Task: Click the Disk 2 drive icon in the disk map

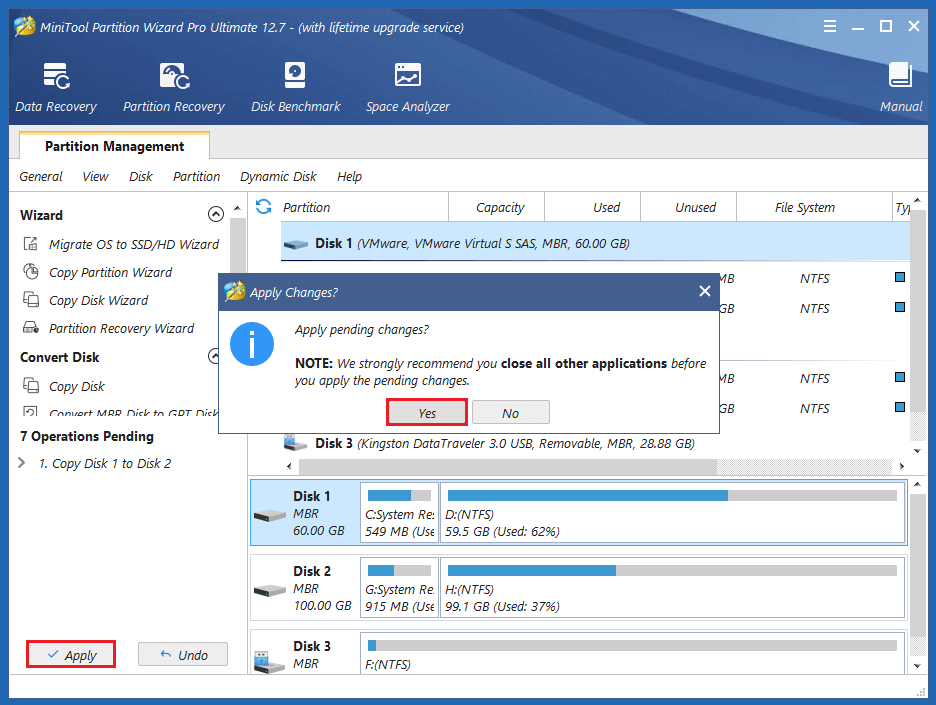Action: pos(270,590)
